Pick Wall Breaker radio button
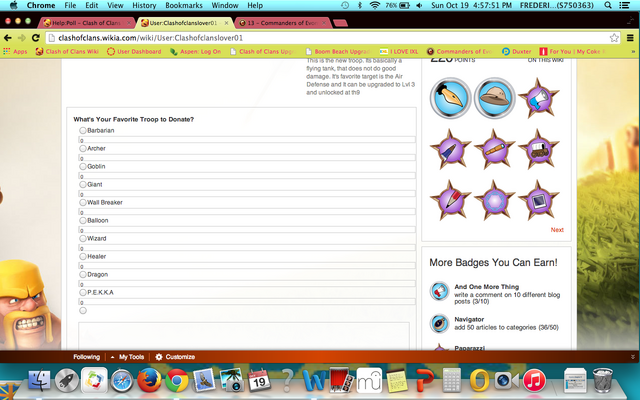Viewport: 640px width, 400px height. tap(83, 202)
